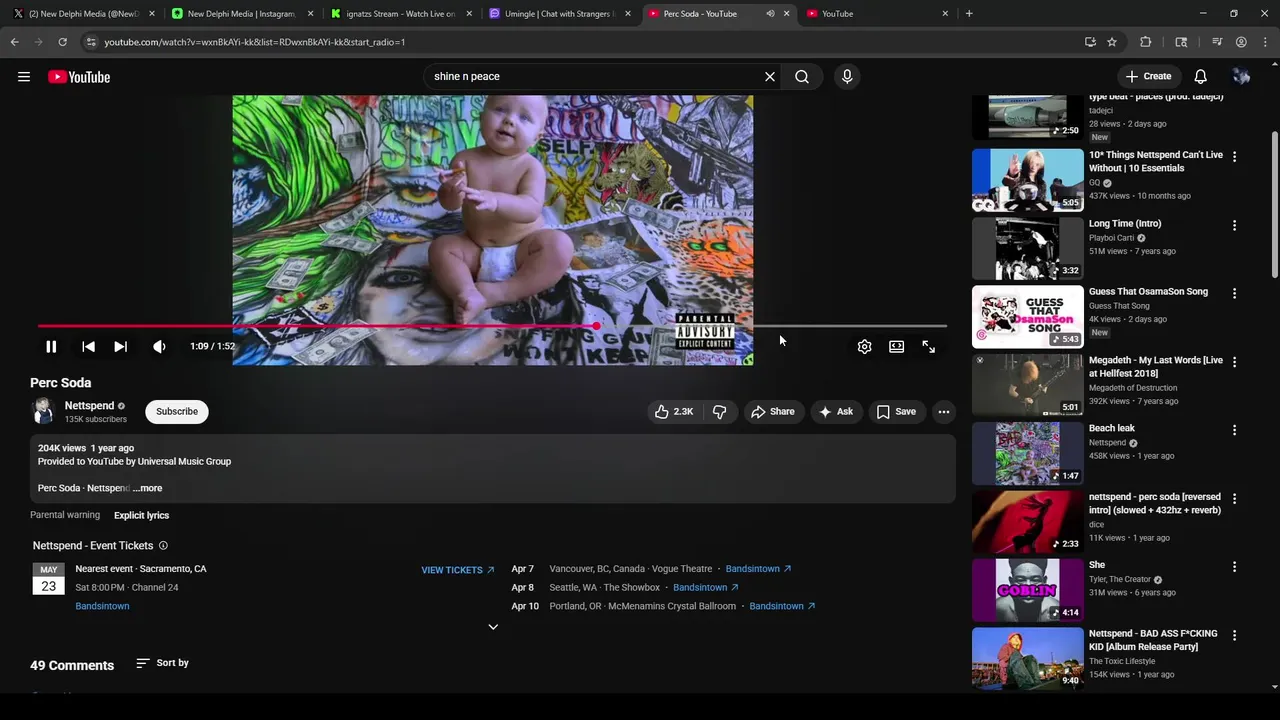Open the Nettspend channel avatar

44,412
